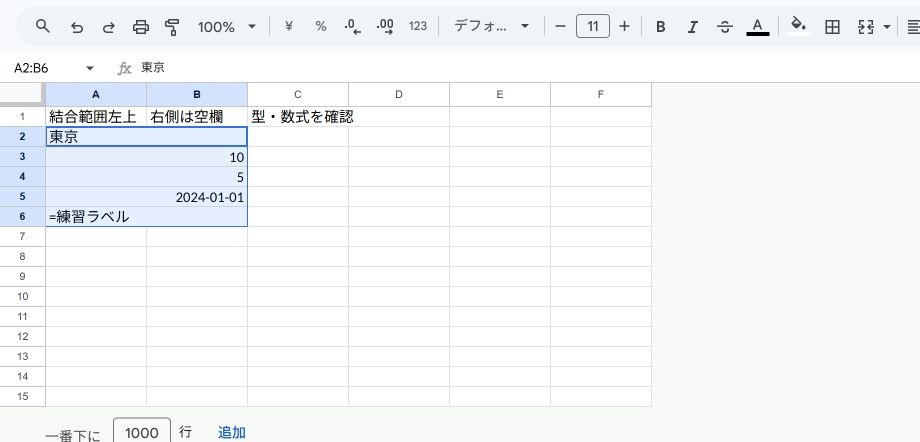Click the merge cells icon

[x=865, y=26]
